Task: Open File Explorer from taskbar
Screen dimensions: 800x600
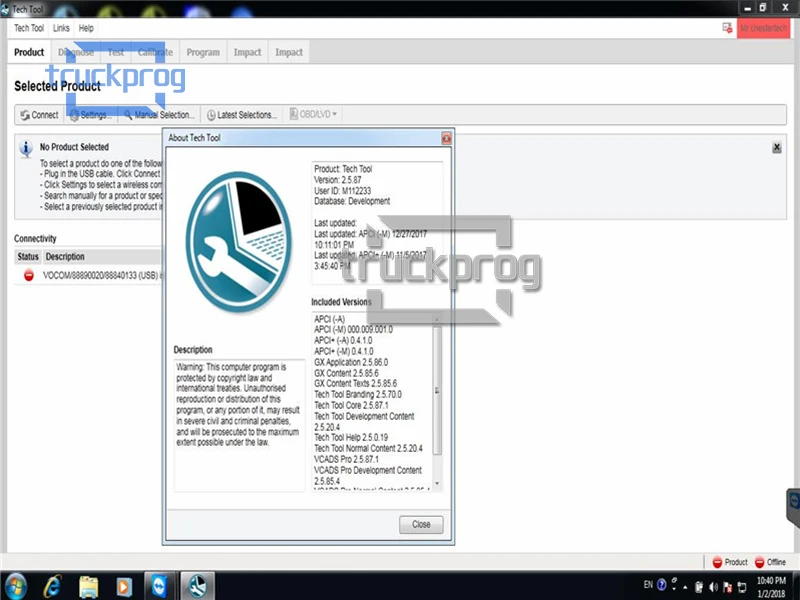Action: coord(89,586)
